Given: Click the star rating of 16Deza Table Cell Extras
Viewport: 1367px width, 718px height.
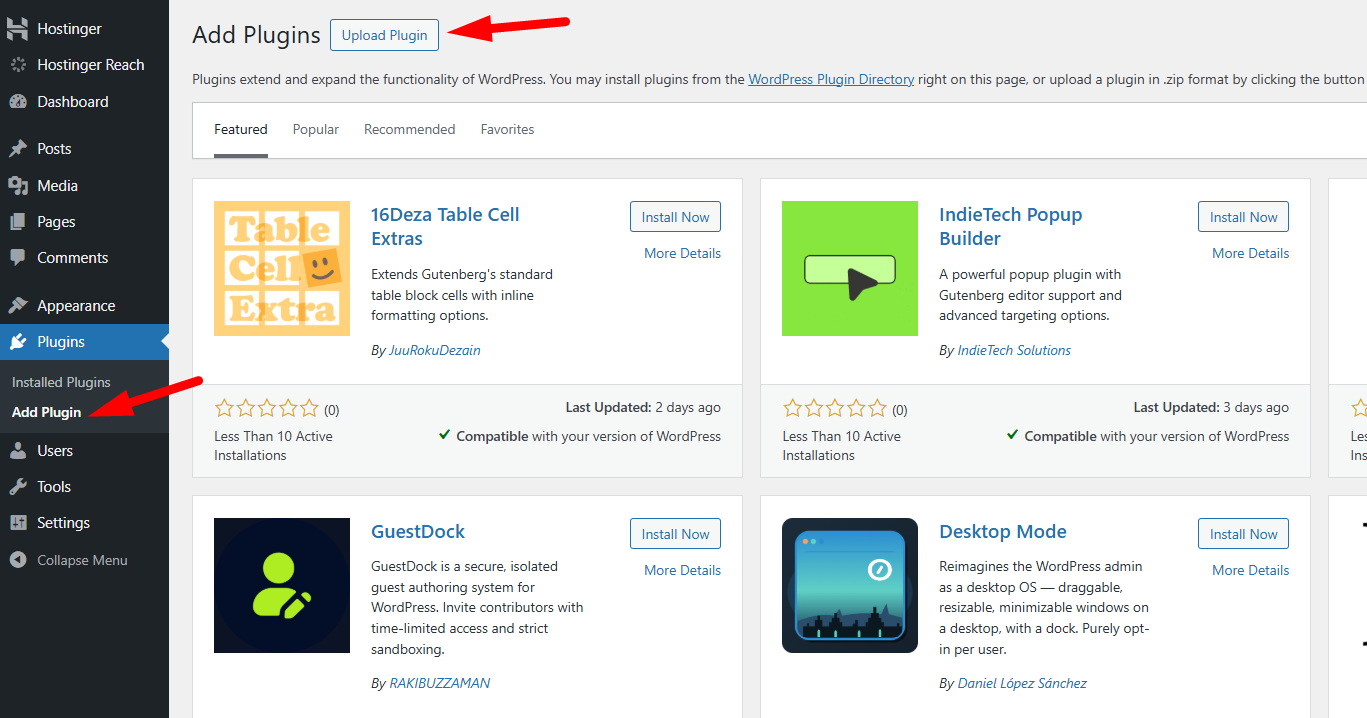Looking at the screenshot, I should pos(267,408).
